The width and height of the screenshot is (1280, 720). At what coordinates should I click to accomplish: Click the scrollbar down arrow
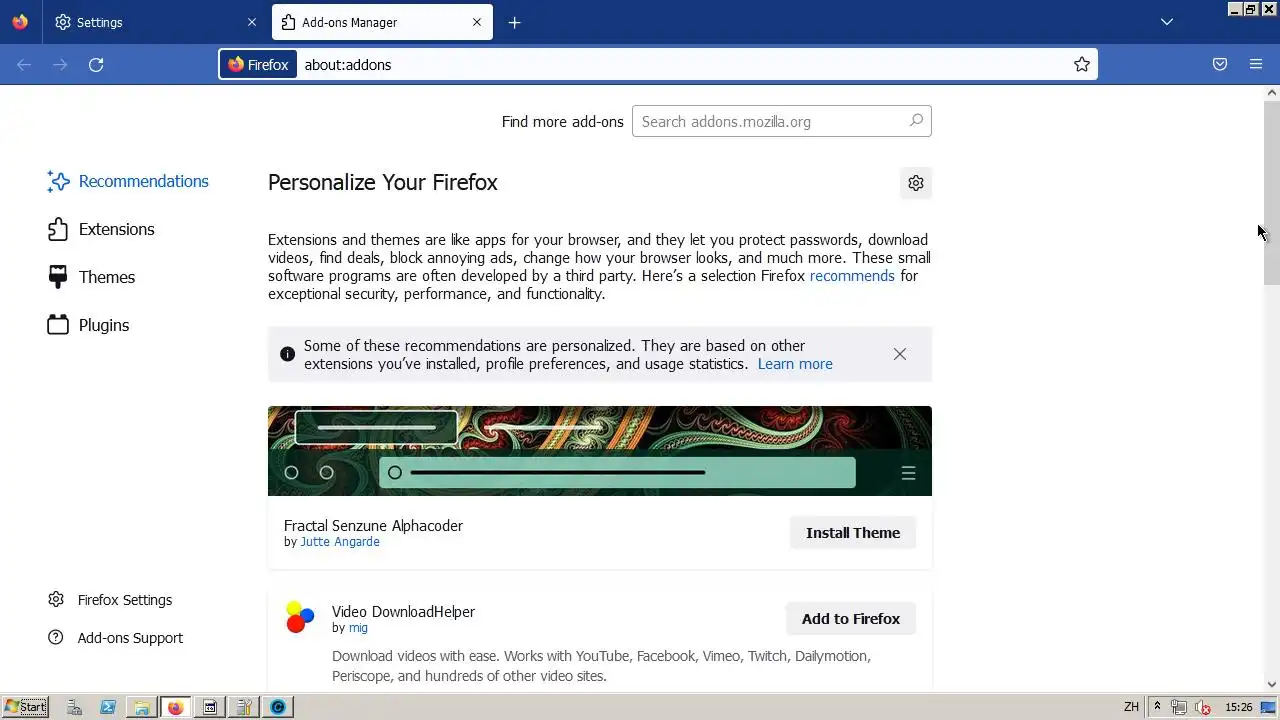tap(1271, 684)
